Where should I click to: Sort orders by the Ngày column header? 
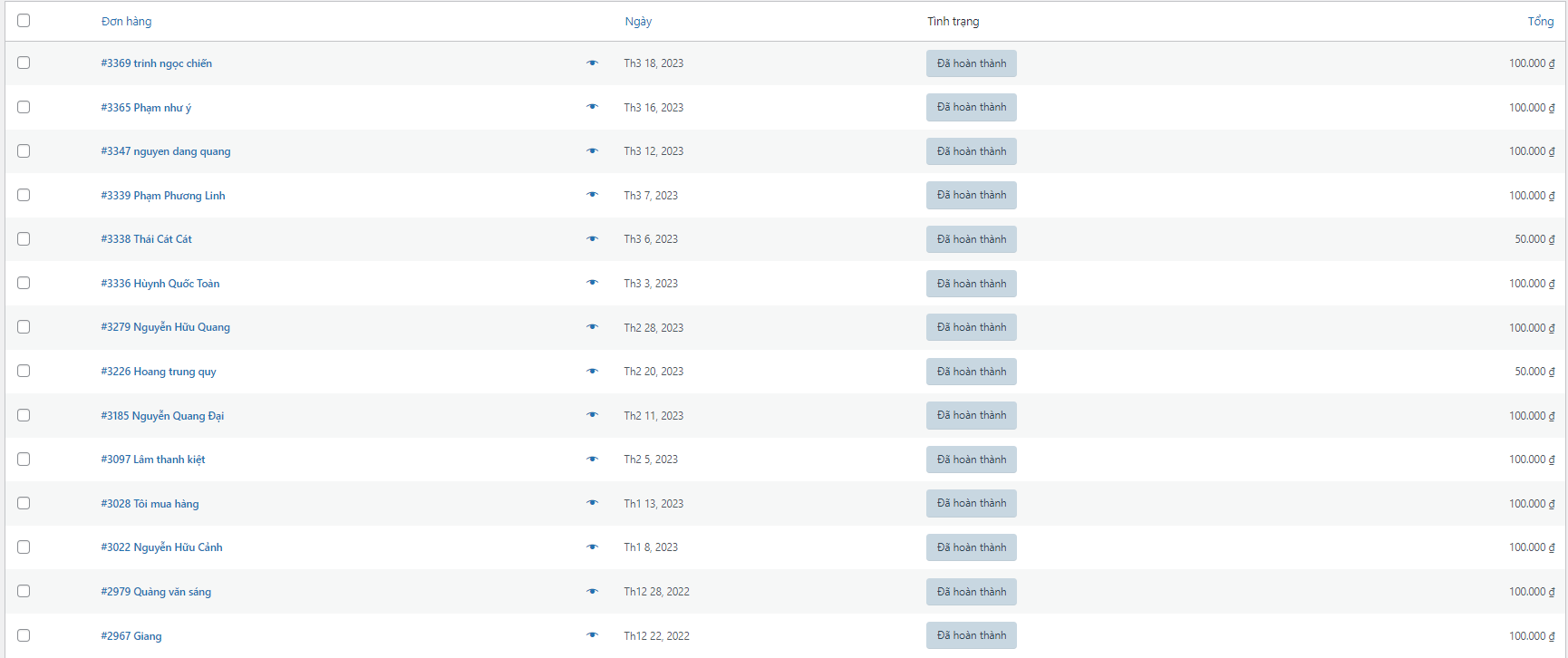638,22
